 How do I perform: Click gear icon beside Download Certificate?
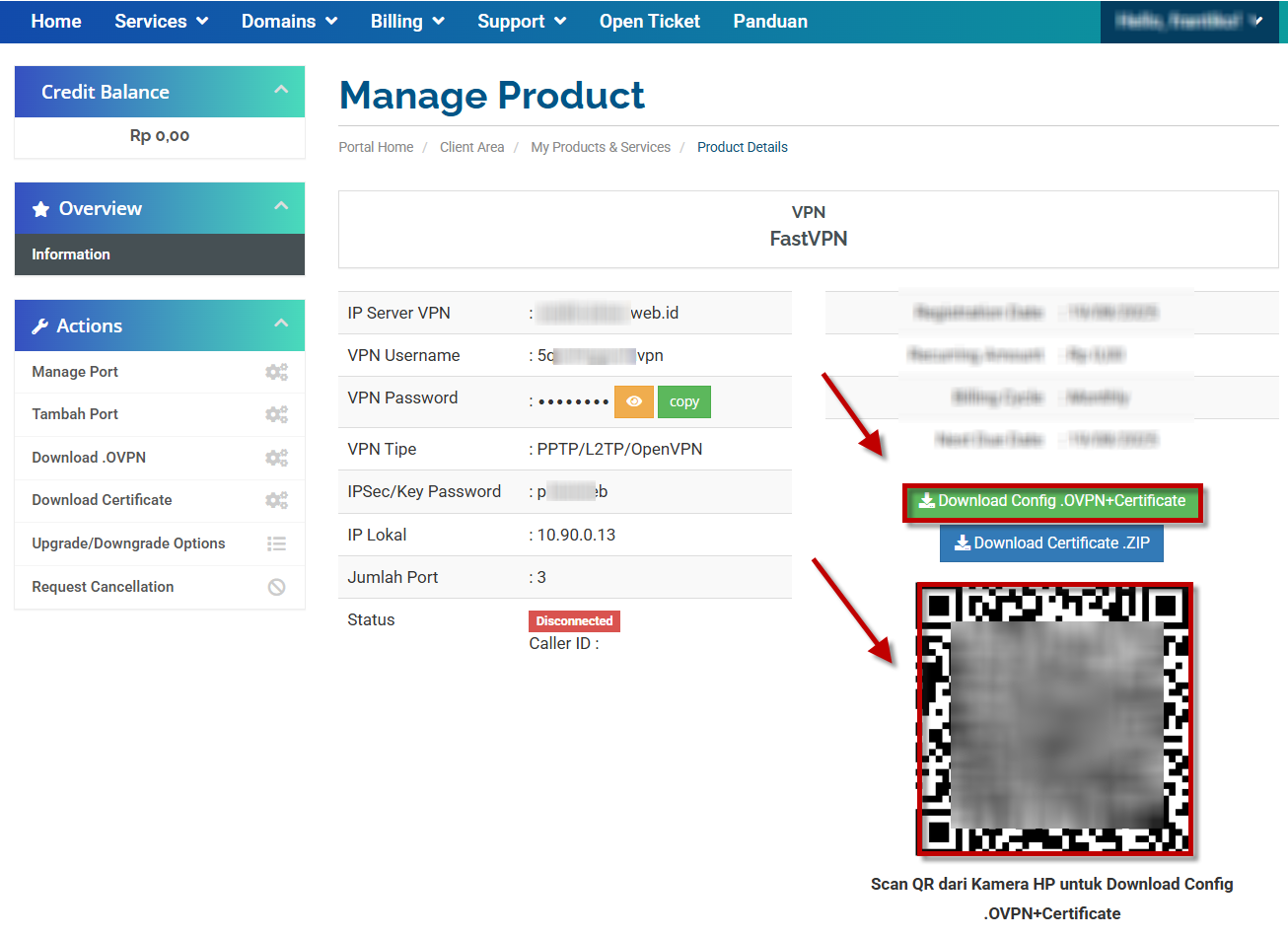[x=276, y=500]
